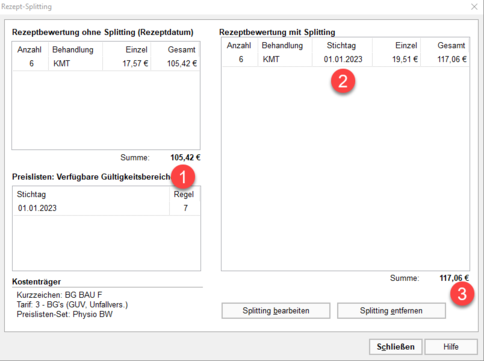The image size is (484, 361).
Task: Click the Tarif: 3 - BG's line
Action: (72, 305)
